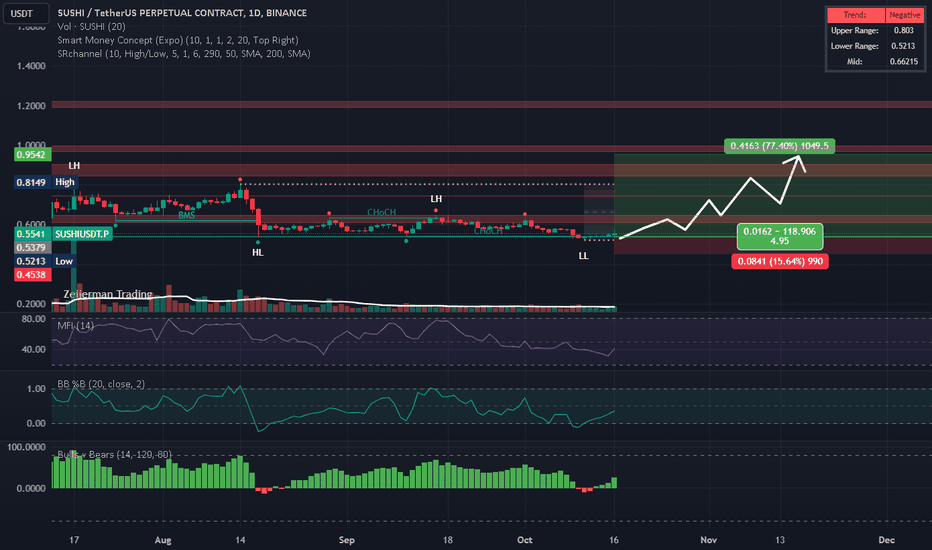The width and height of the screenshot is (932, 550).
Task: Click the 0.5379 gray price label
Action: click(32, 247)
